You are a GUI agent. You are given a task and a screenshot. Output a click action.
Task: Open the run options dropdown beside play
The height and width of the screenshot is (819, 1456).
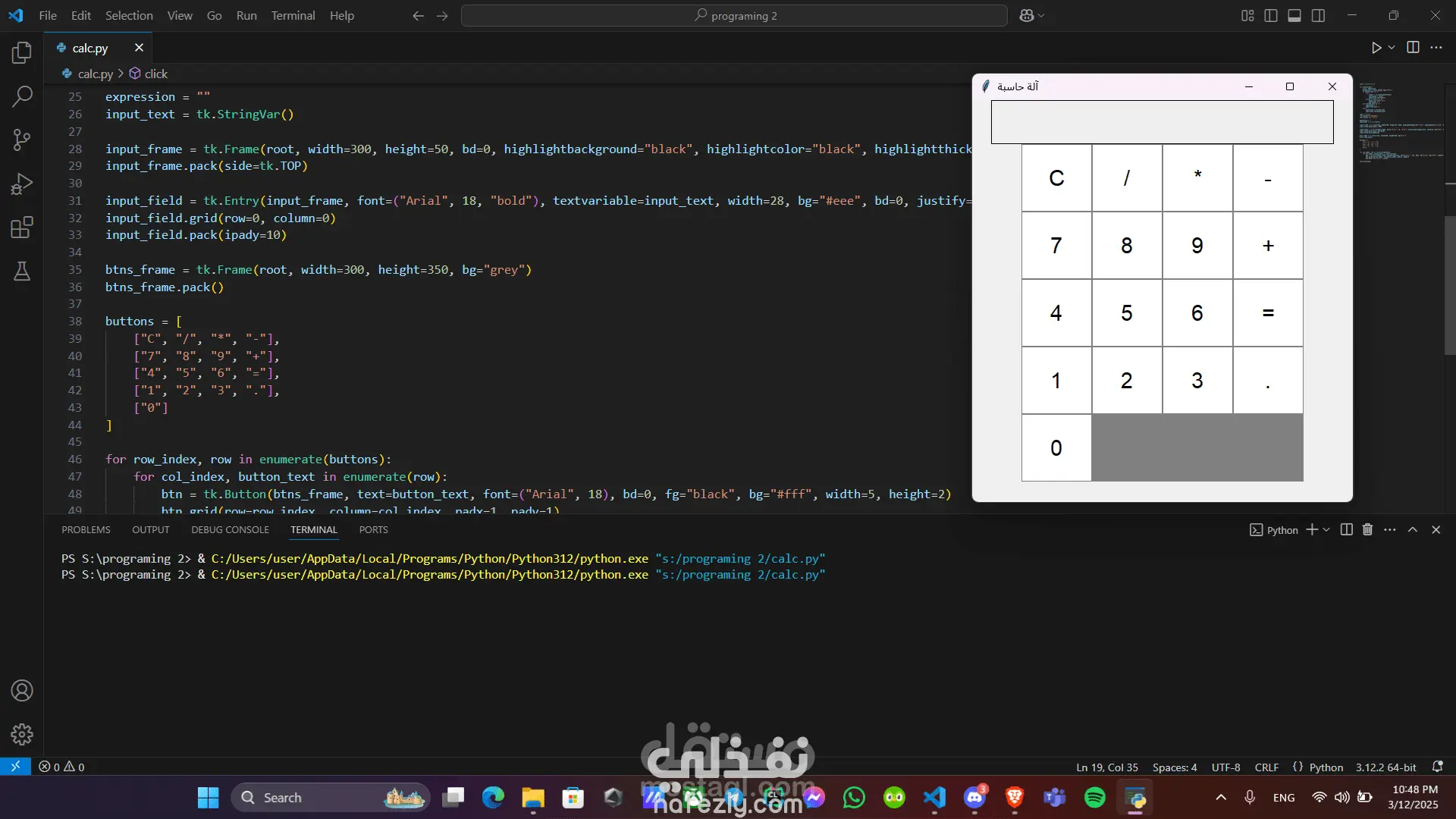tap(1392, 47)
